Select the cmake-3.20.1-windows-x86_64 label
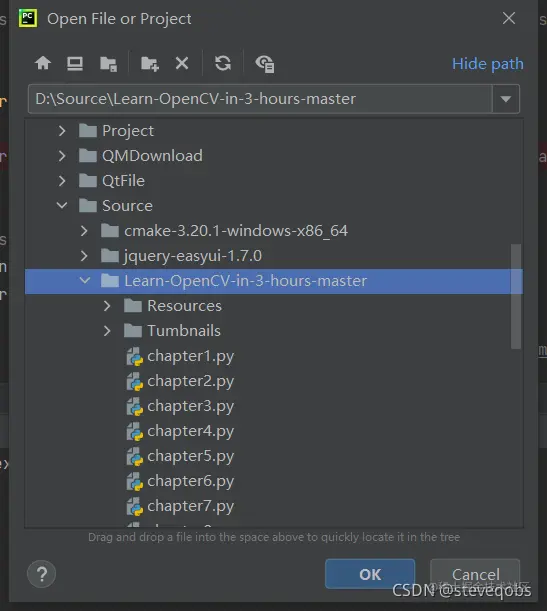 pyautogui.click(x=236, y=231)
